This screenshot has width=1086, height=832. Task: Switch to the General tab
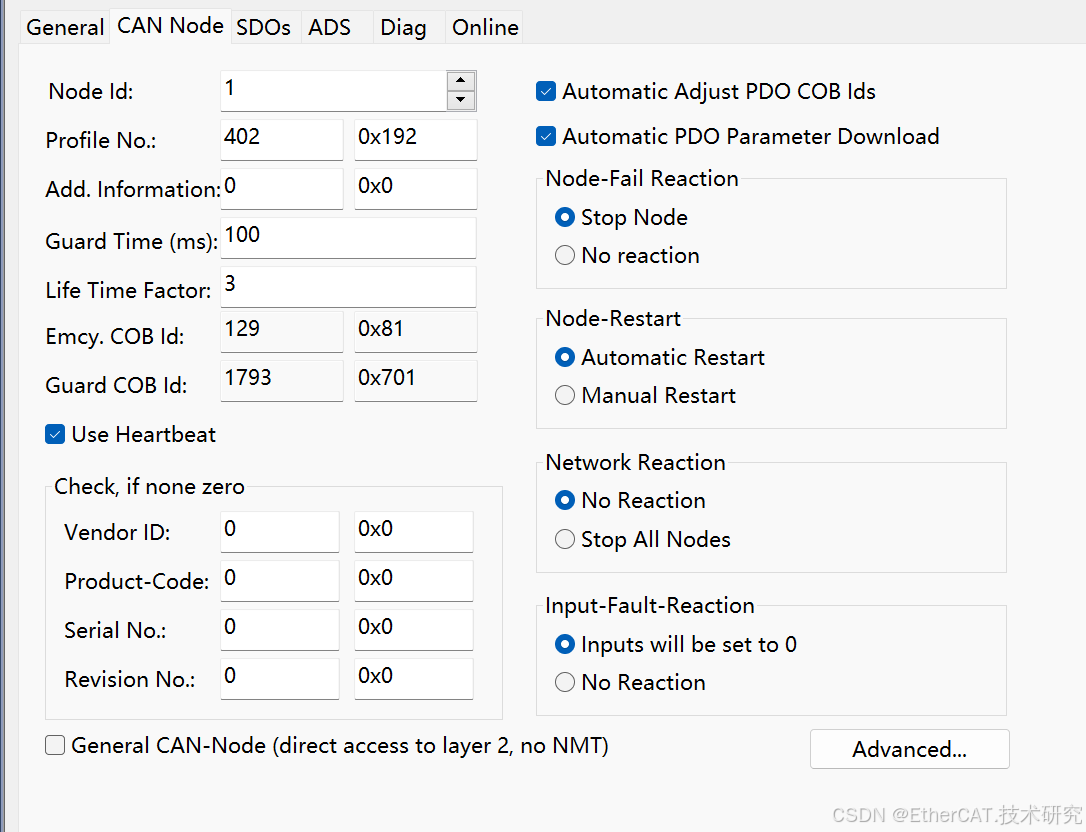pos(65,27)
